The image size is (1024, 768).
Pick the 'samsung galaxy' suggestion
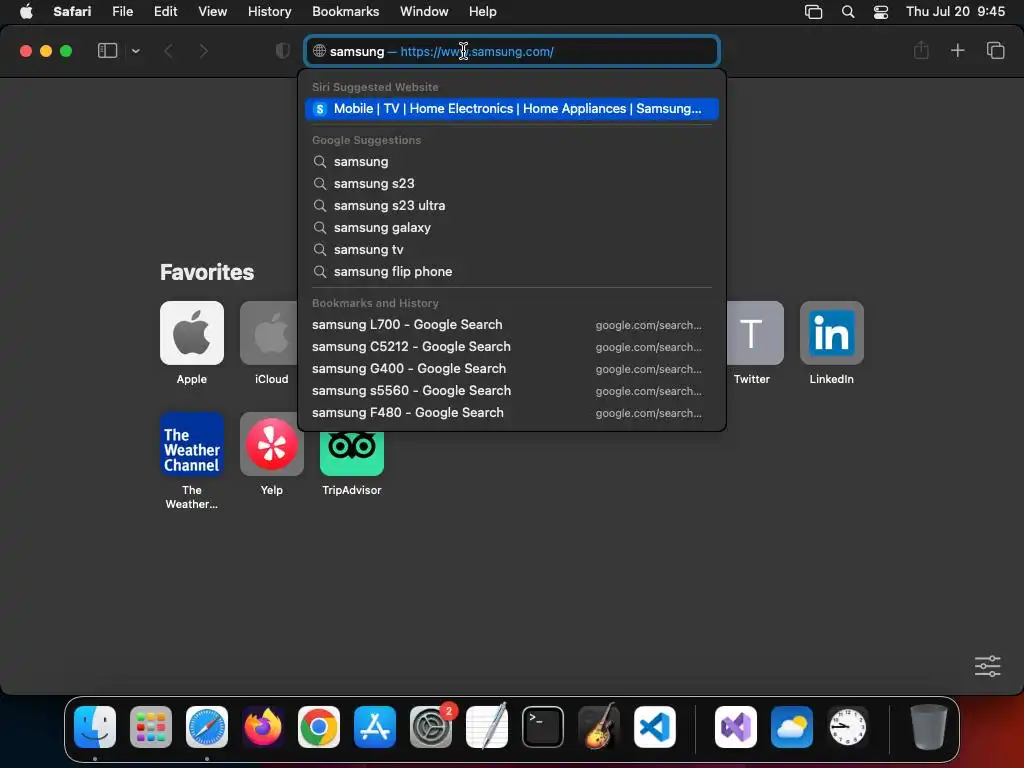pos(512,228)
